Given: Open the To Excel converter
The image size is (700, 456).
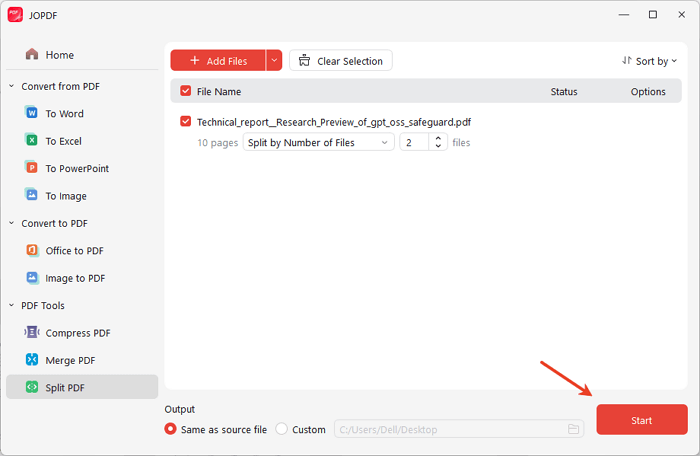Looking at the screenshot, I should tap(83, 141).
